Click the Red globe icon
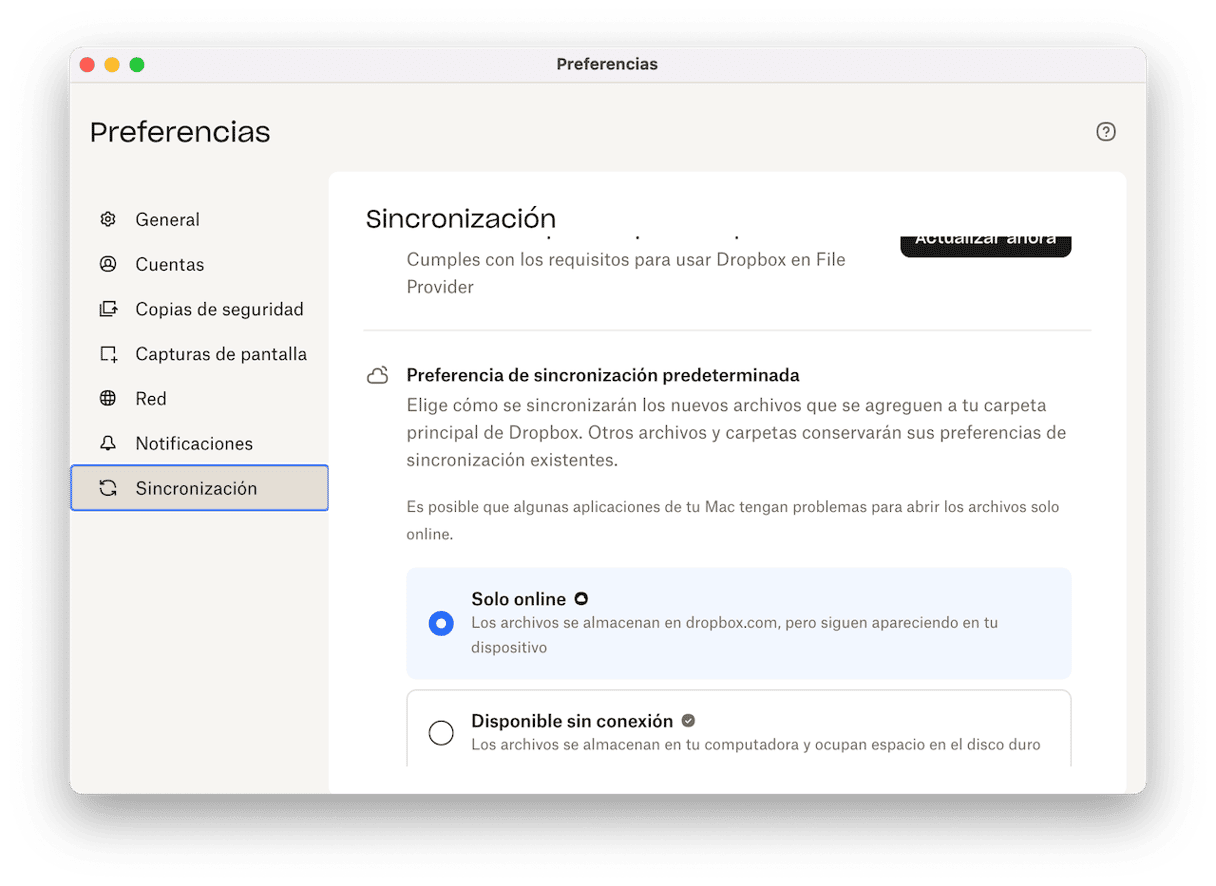Screen dimensions: 1216x886 coord(108,399)
